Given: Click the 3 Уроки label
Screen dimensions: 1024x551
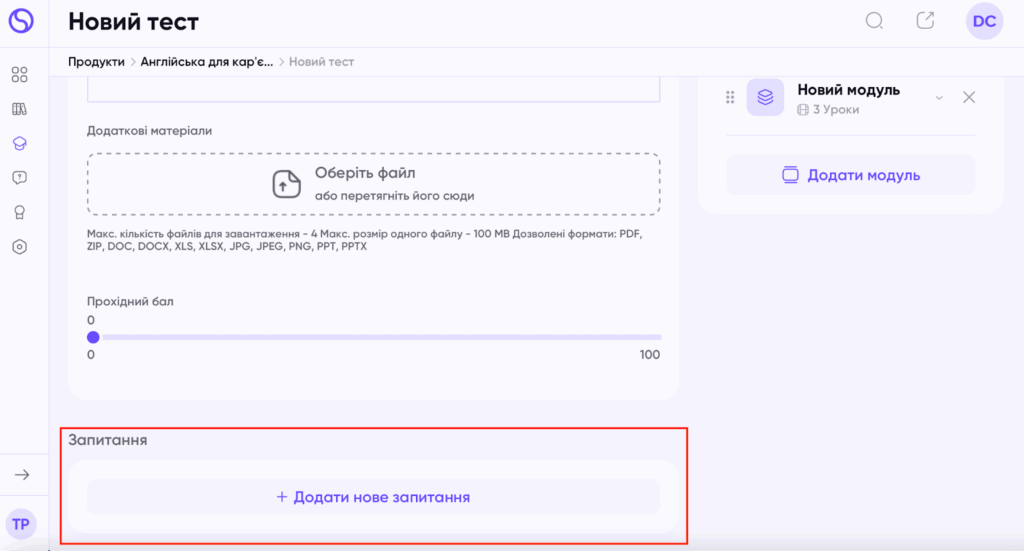Looking at the screenshot, I should 828,110.
